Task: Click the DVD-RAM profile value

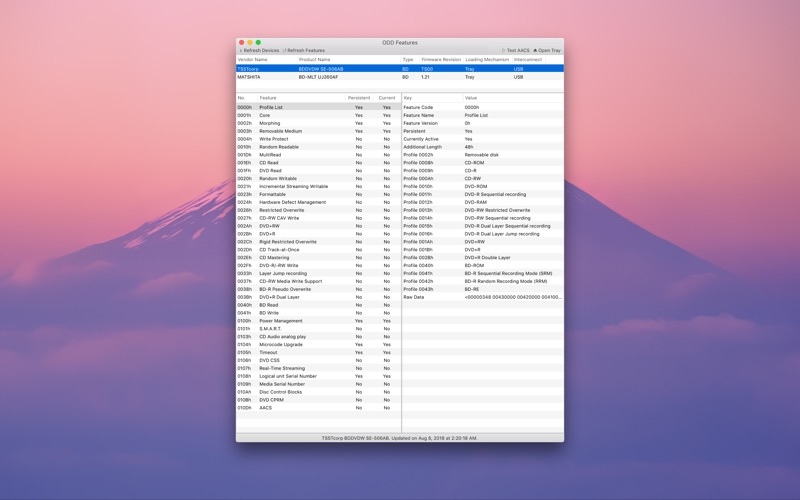Action: tap(476, 202)
